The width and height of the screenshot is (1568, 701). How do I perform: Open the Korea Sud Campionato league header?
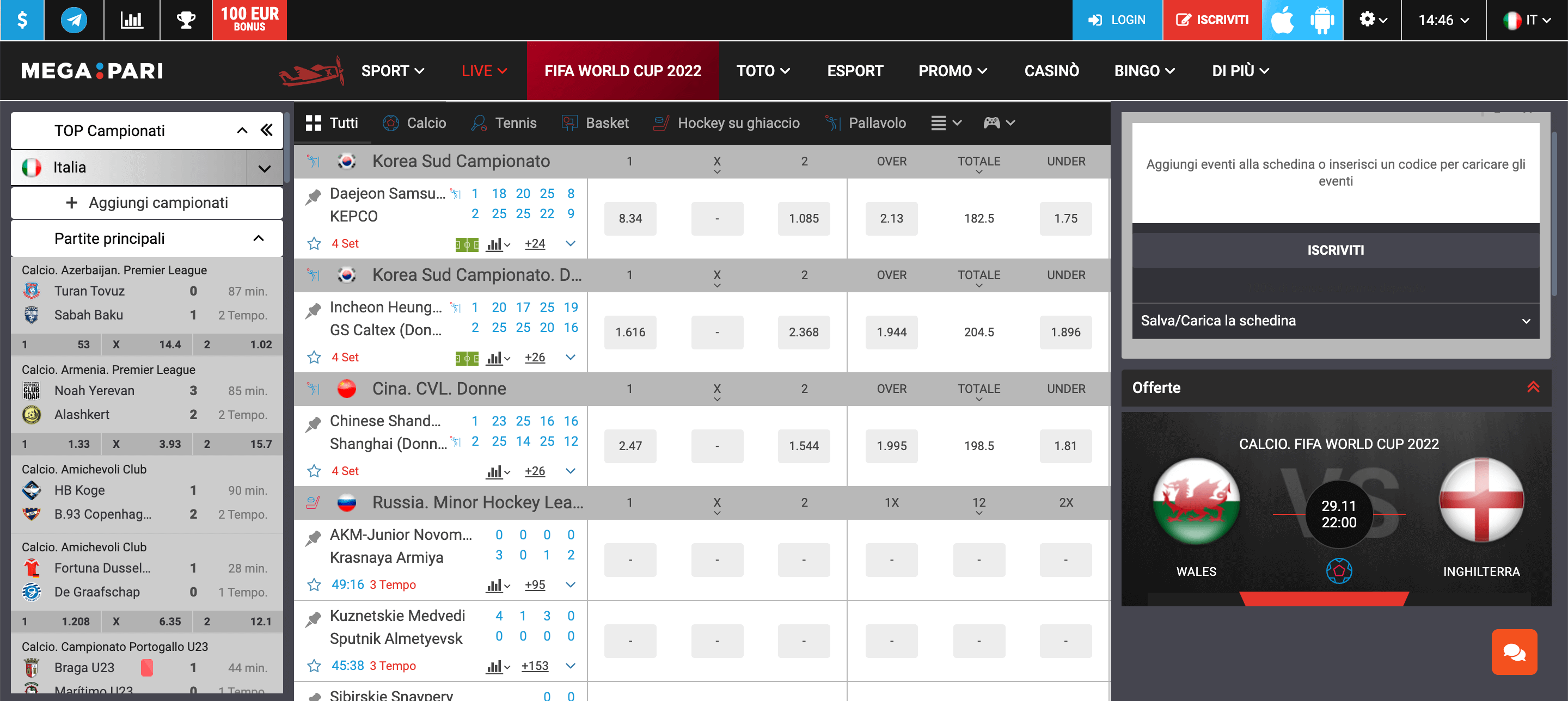point(461,161)
